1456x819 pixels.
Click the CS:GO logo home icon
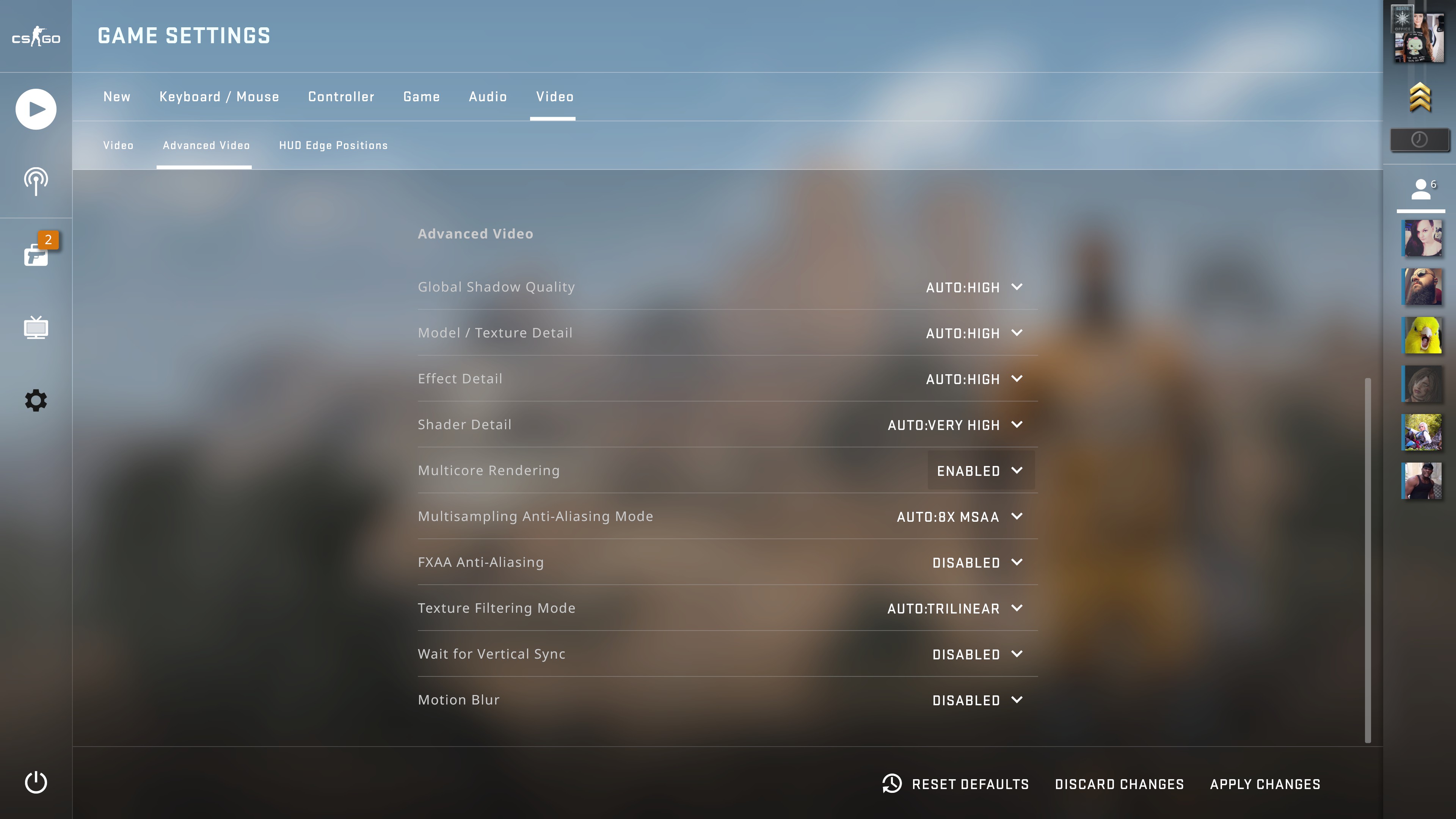click(36, 37)
